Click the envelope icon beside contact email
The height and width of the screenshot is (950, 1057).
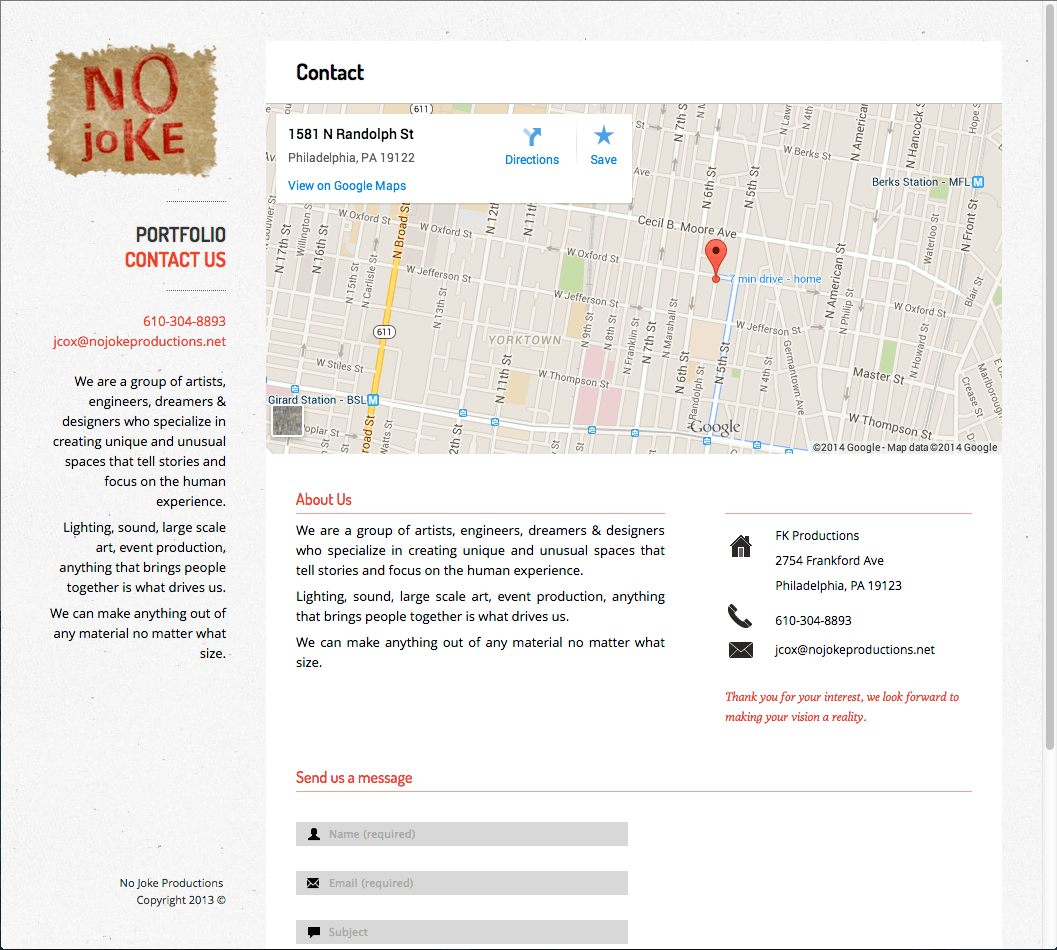click(740, 650)
